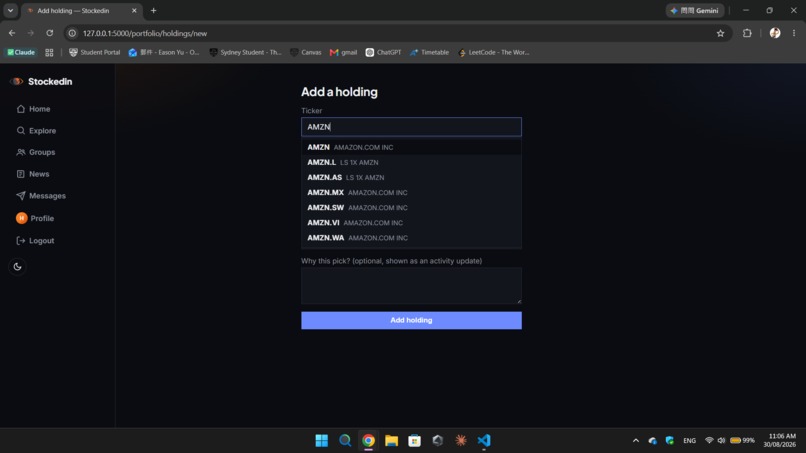Open the Student Portal bookmark
This screenshot has width=806, height=453.
95,52
